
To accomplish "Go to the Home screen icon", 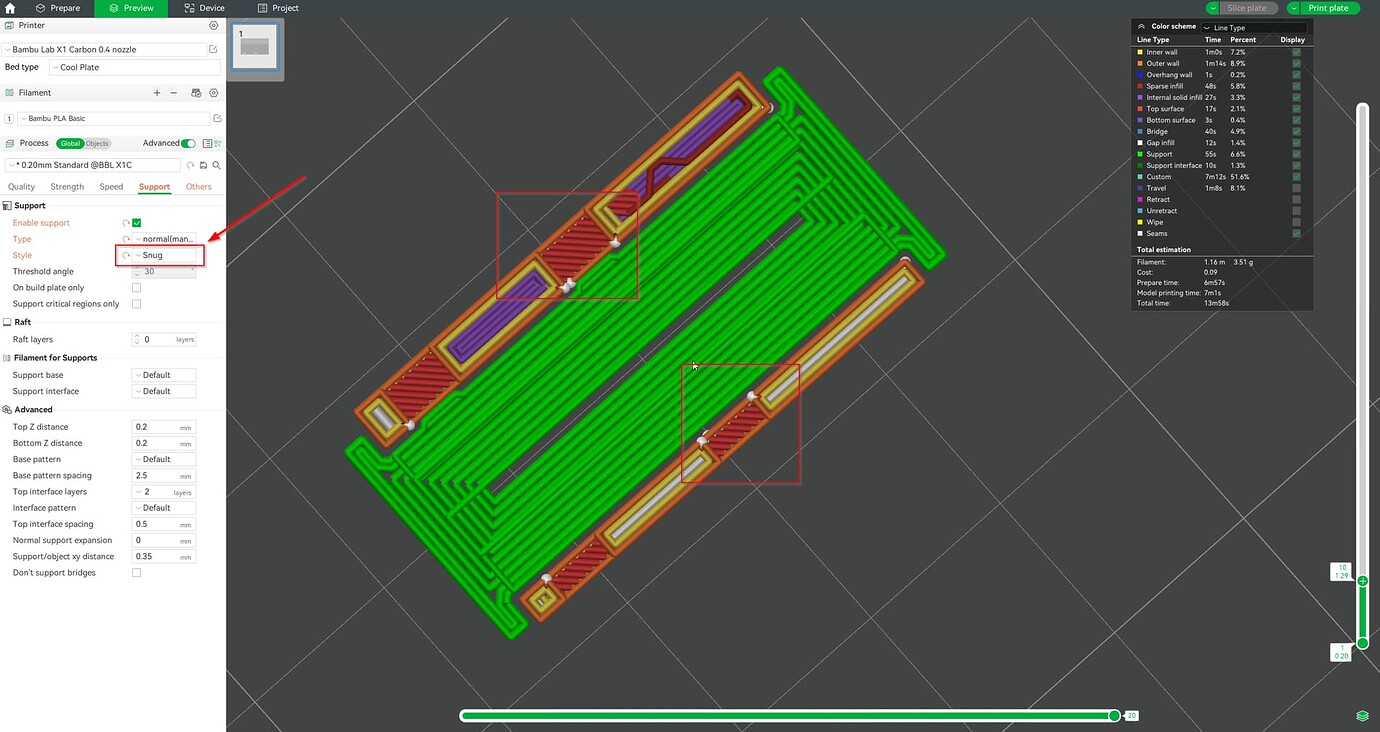I will click(x=10, y=8).
